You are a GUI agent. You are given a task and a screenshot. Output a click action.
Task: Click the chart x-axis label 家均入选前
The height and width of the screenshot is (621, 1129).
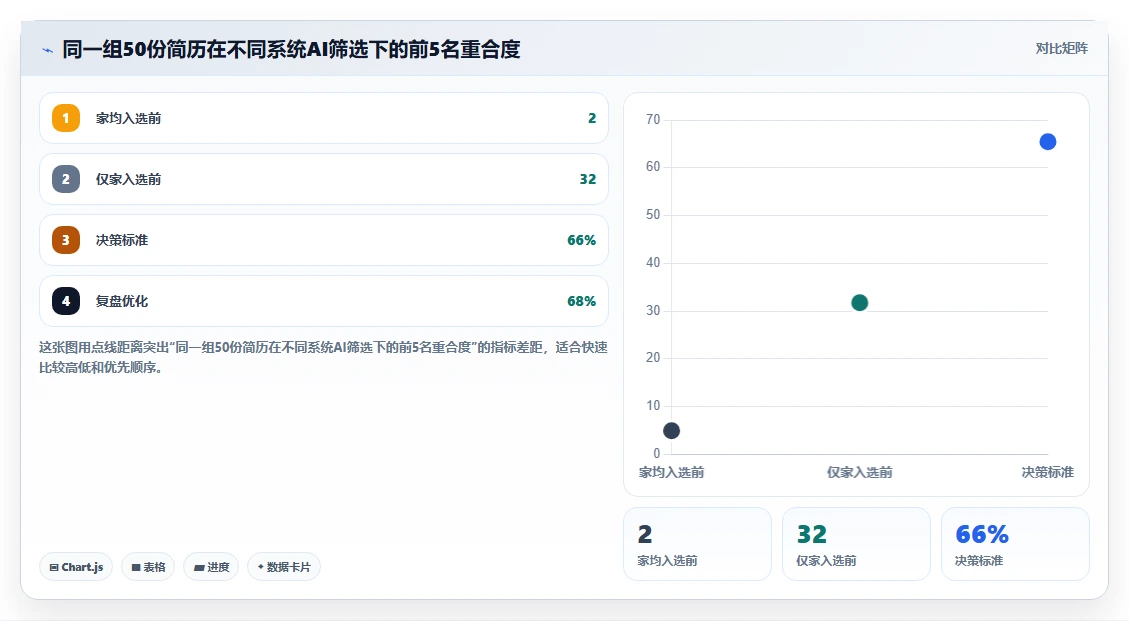671,473
